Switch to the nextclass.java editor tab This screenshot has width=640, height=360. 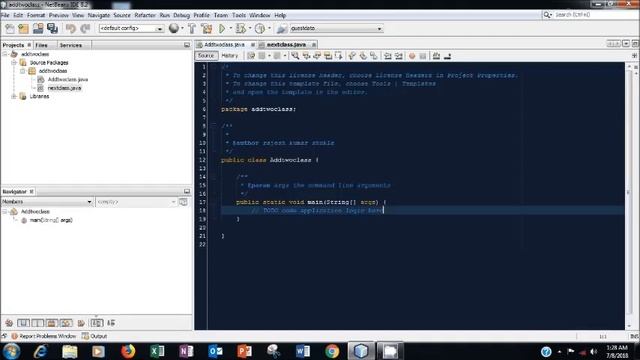coord(287,44)
